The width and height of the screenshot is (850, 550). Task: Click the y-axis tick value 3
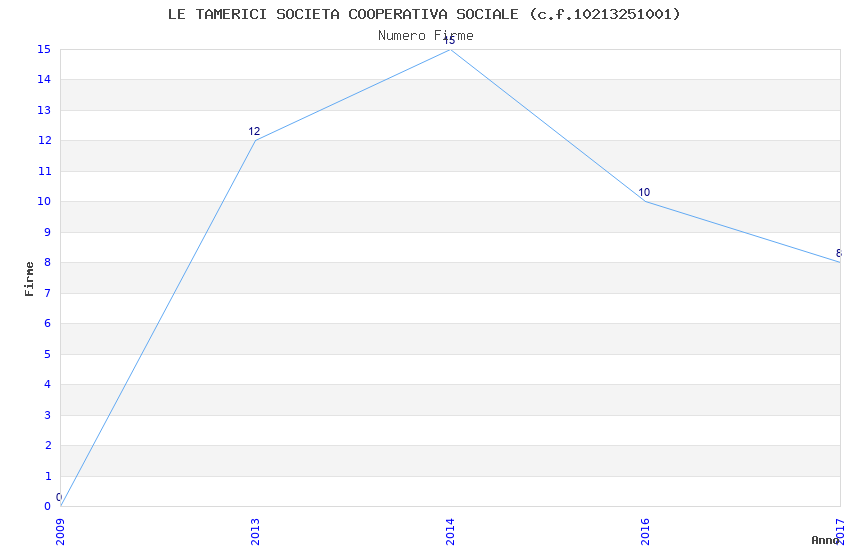48,415
